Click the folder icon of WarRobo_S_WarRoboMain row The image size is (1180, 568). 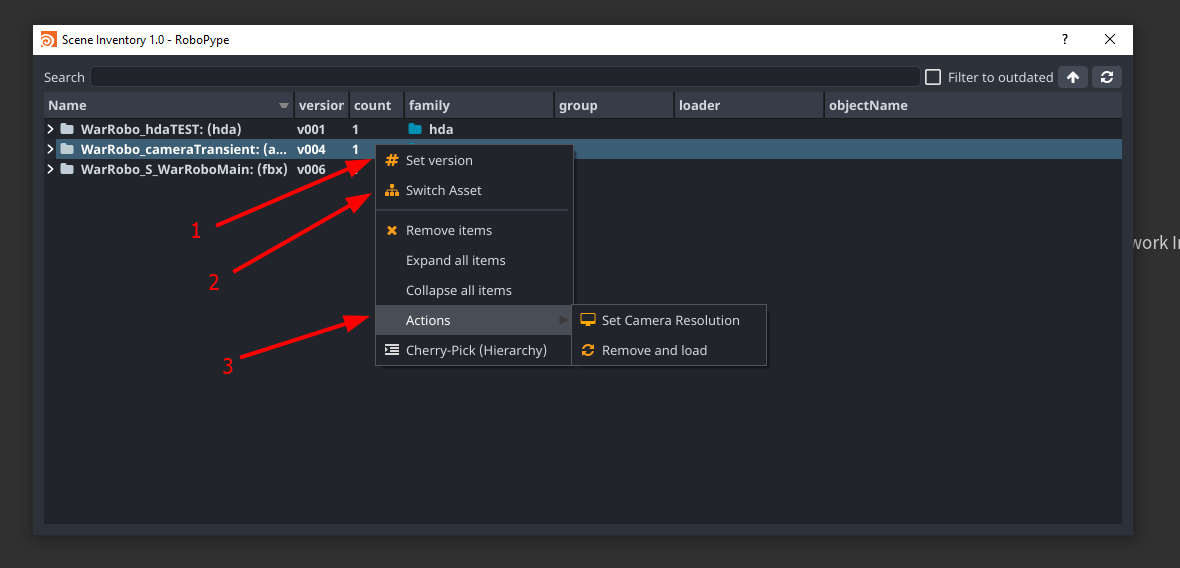(x=67, y=169)
